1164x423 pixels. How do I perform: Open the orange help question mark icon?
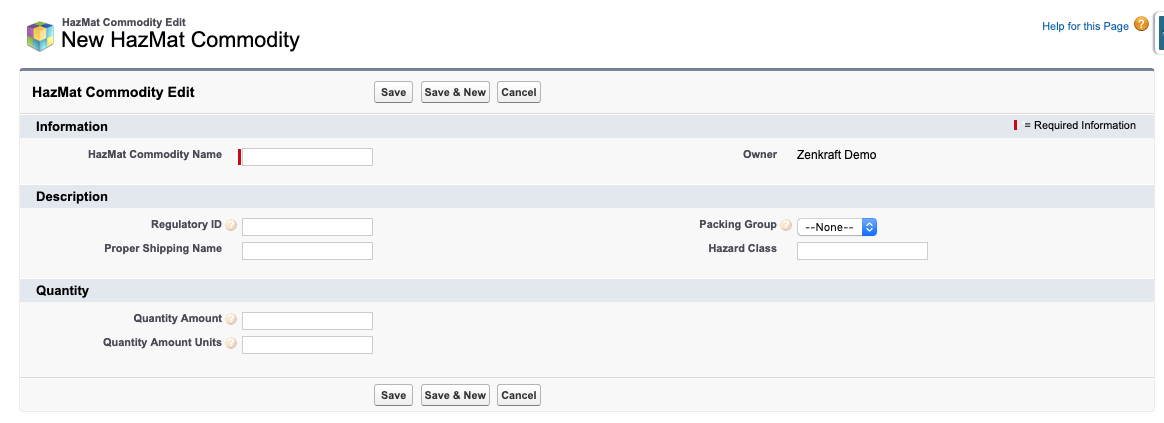1141,24
